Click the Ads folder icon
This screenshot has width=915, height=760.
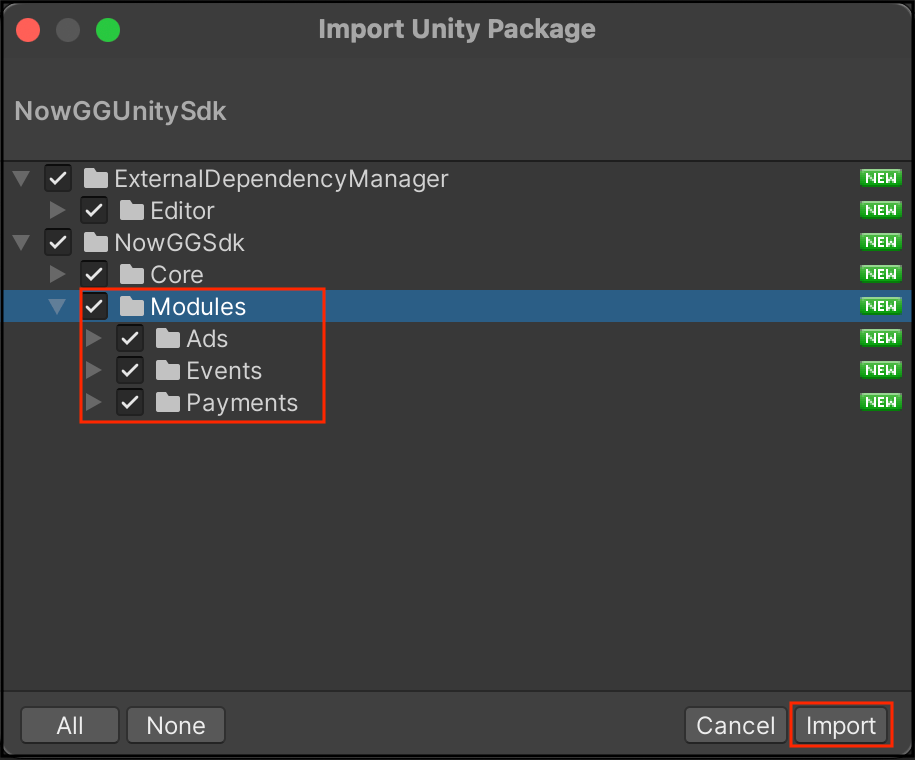(x=168, y=339)
